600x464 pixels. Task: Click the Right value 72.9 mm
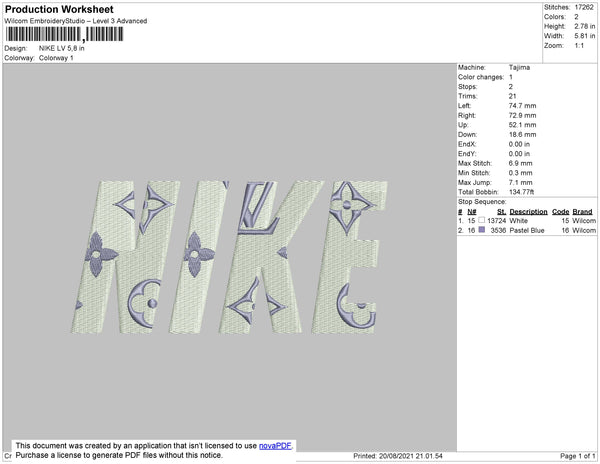522,115
